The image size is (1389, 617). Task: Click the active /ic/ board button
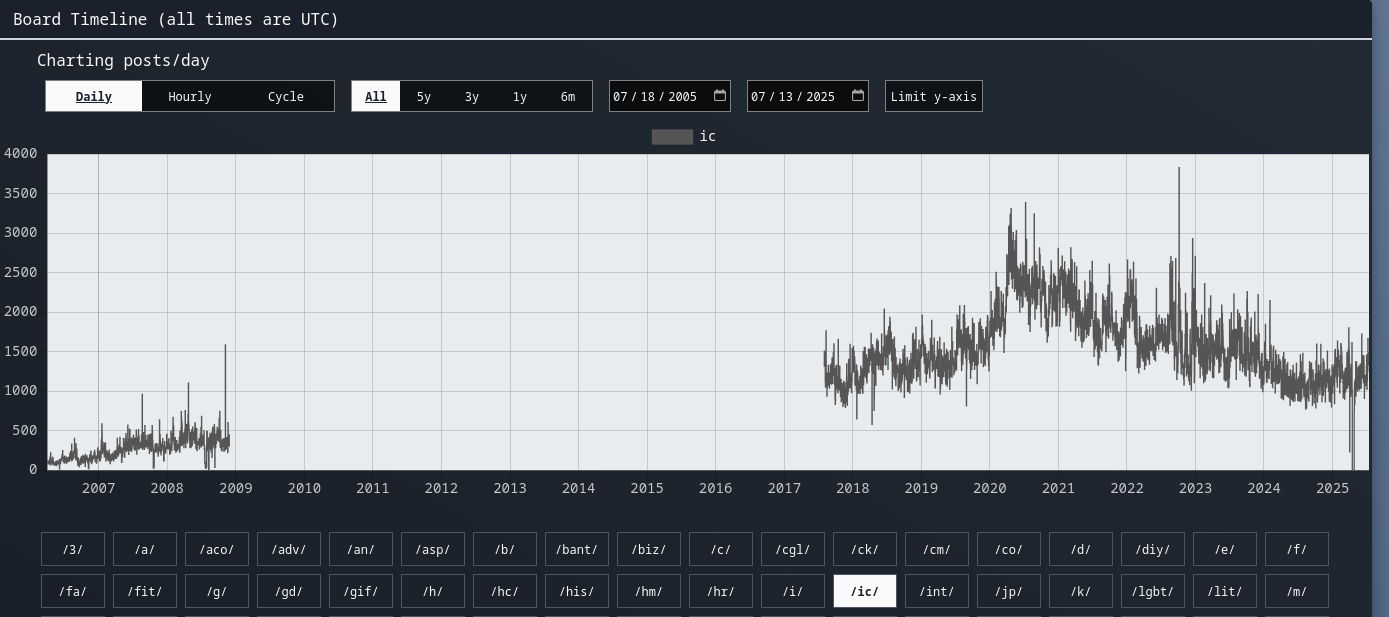pos(865,591)
